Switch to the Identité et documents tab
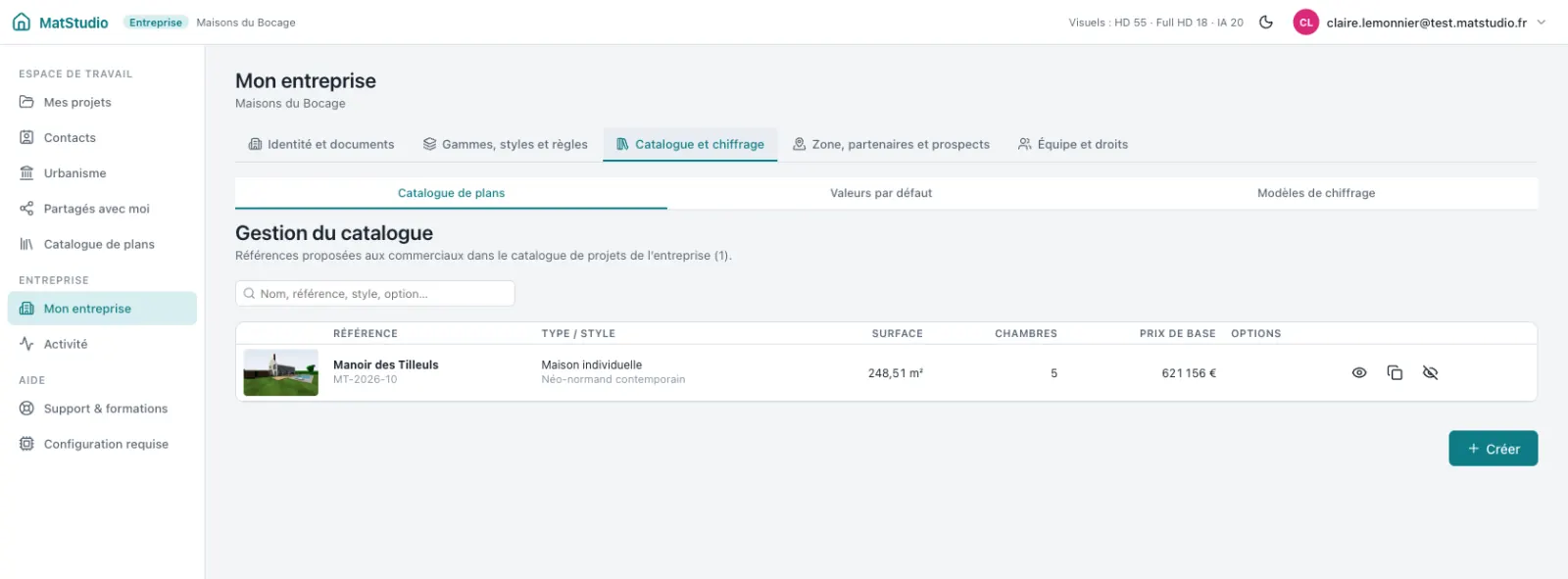Image resolution: width=1568 pixels, height=579 pixels. [x=321, y=144]
